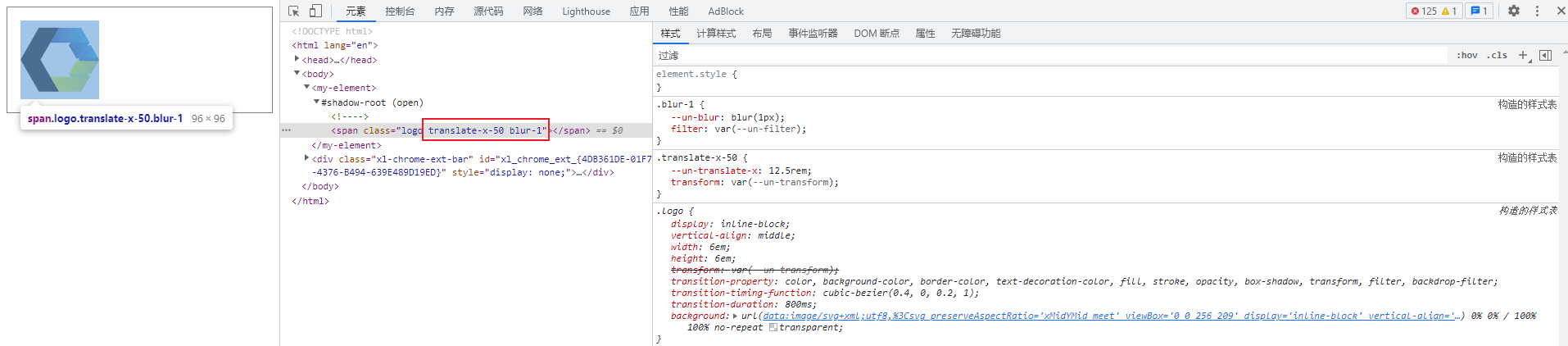
Task: Collapse the <body> node
Action: 297,73
